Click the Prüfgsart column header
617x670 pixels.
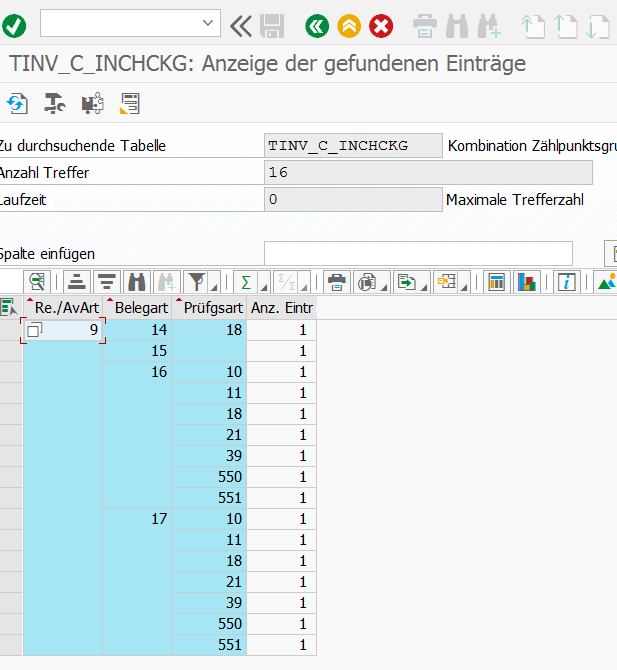[209, 307]
